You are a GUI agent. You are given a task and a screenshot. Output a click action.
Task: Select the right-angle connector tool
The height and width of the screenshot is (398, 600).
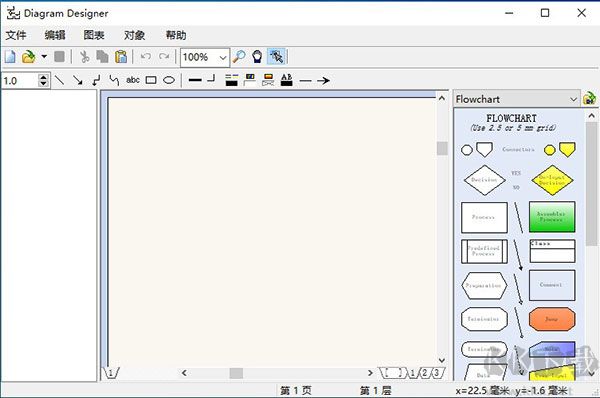click(x=96, y=80)
